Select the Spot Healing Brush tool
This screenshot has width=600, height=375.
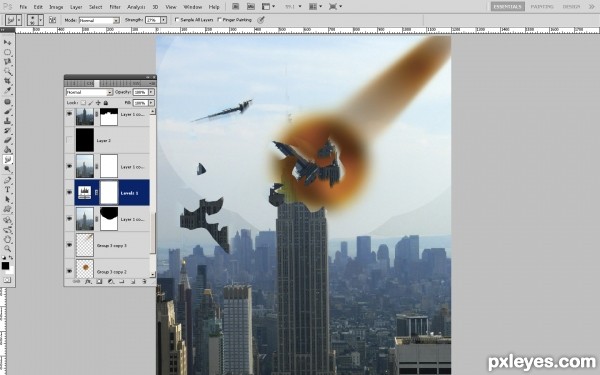[7, 102]
